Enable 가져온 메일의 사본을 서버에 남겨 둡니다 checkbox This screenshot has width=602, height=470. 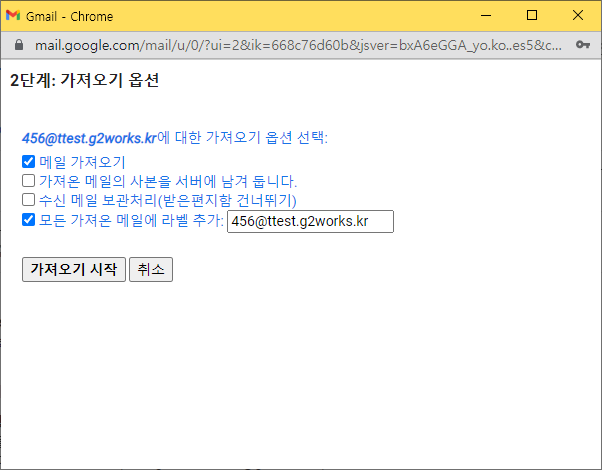point(28,180)
